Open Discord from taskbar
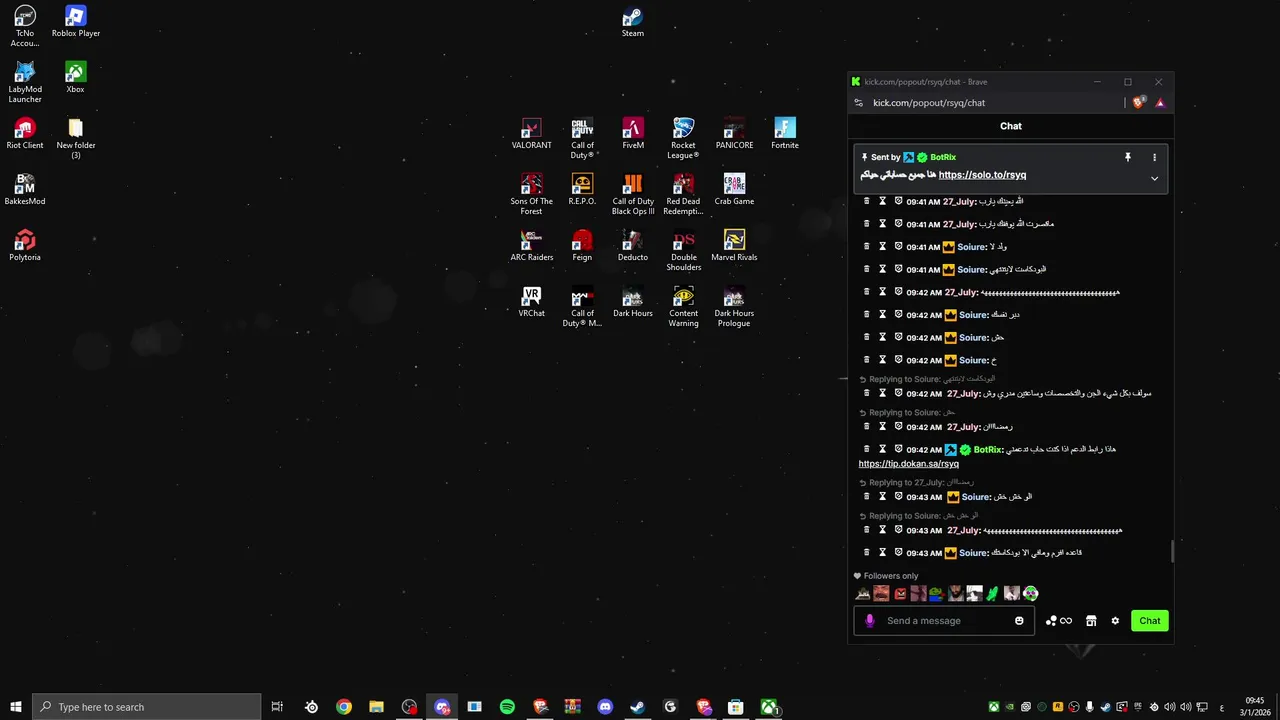The width and height of the screenshot is (1280, 720). (605, 707)
